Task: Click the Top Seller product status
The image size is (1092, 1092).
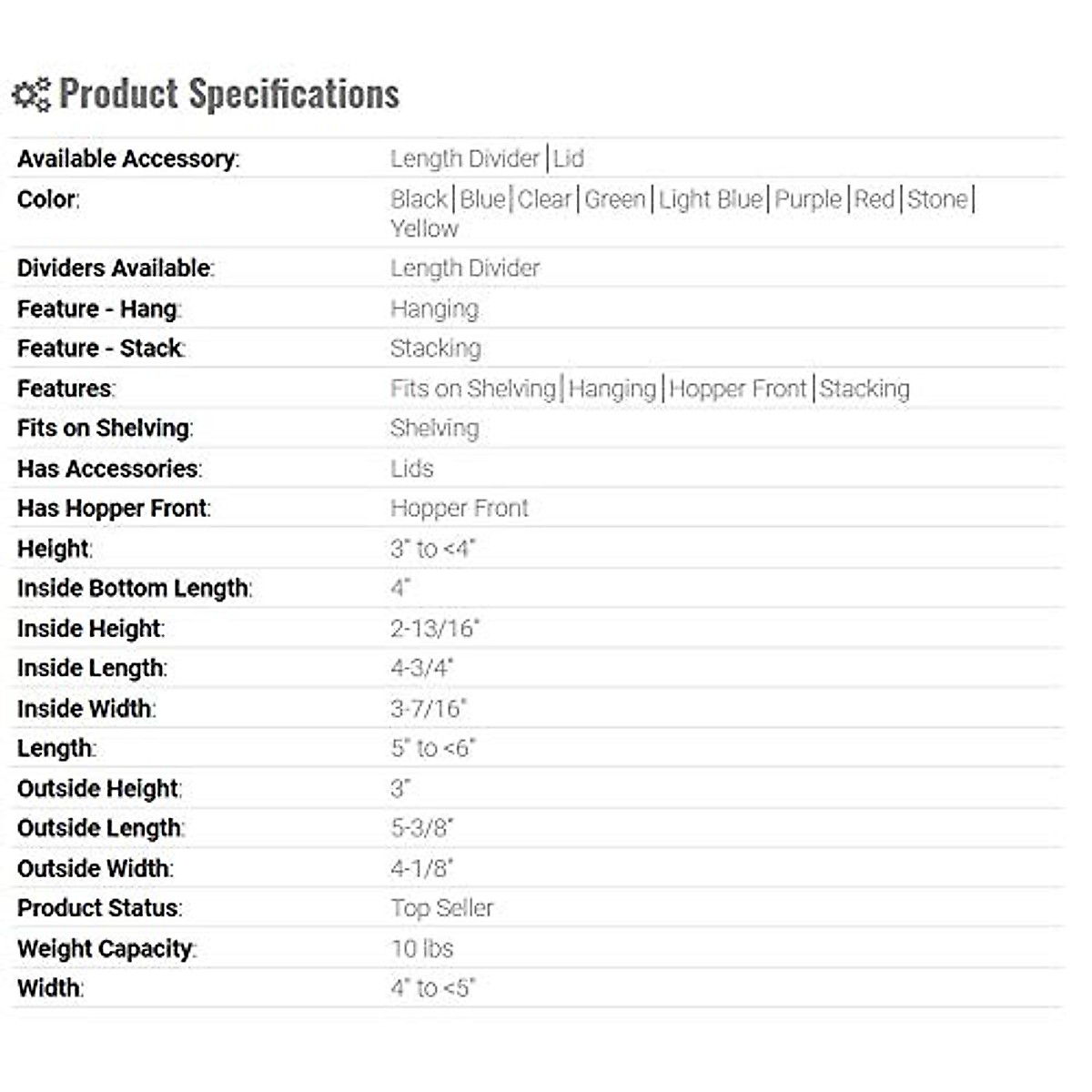Action: point(441,908)
